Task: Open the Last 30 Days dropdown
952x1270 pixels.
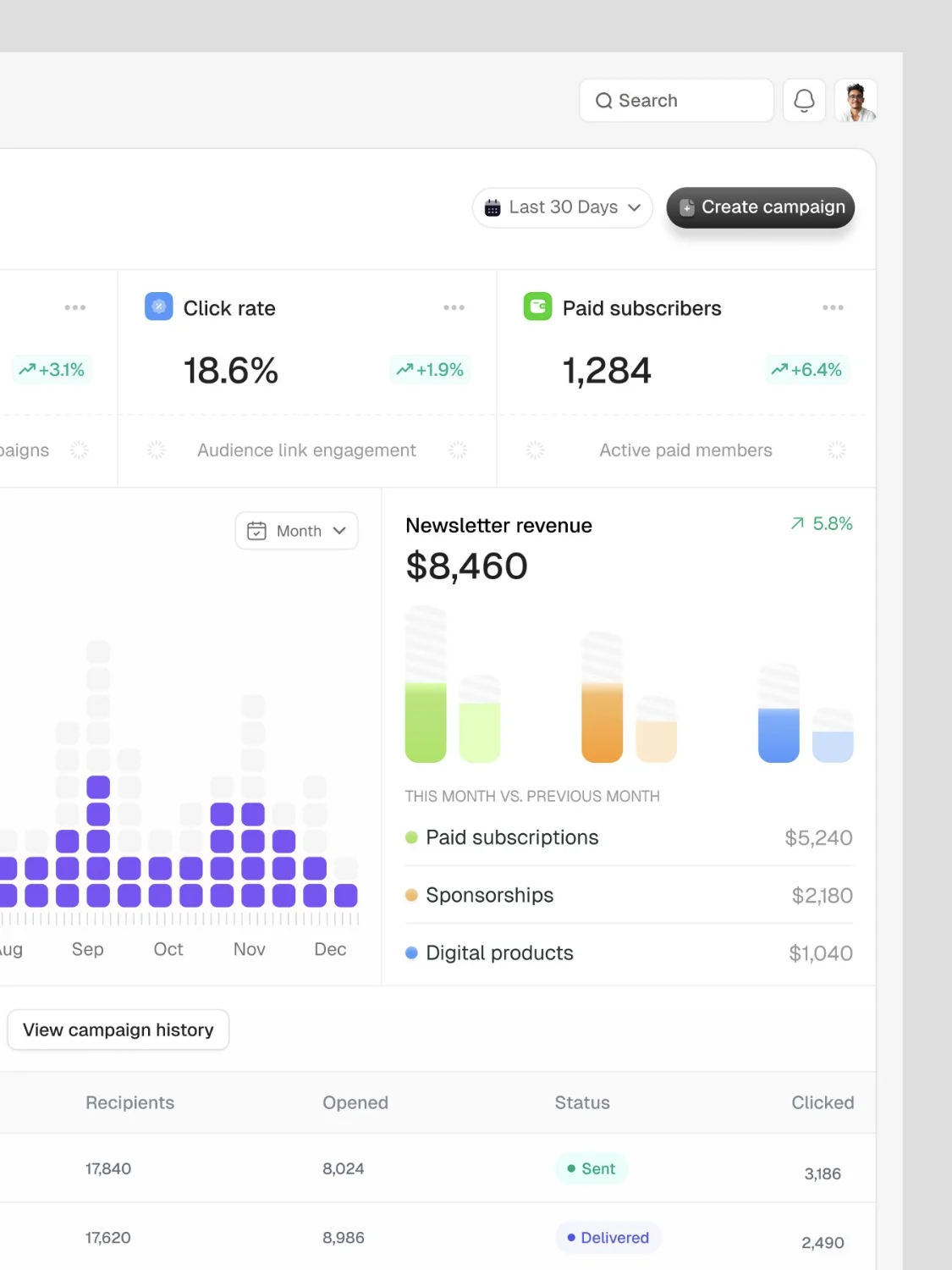Action: coord(563,207)
